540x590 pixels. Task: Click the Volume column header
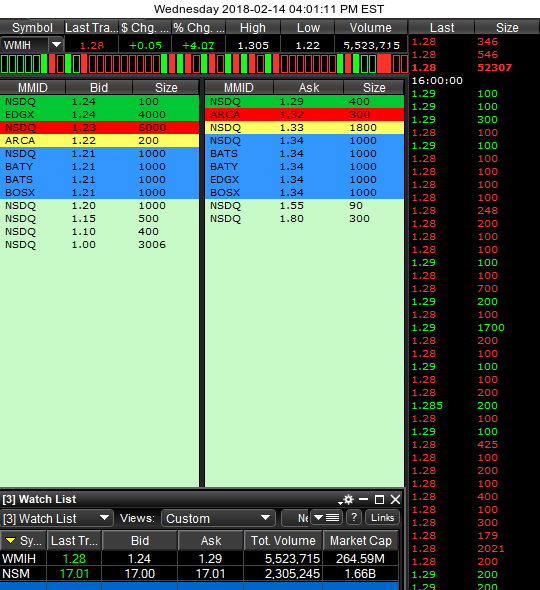(371, 27)
